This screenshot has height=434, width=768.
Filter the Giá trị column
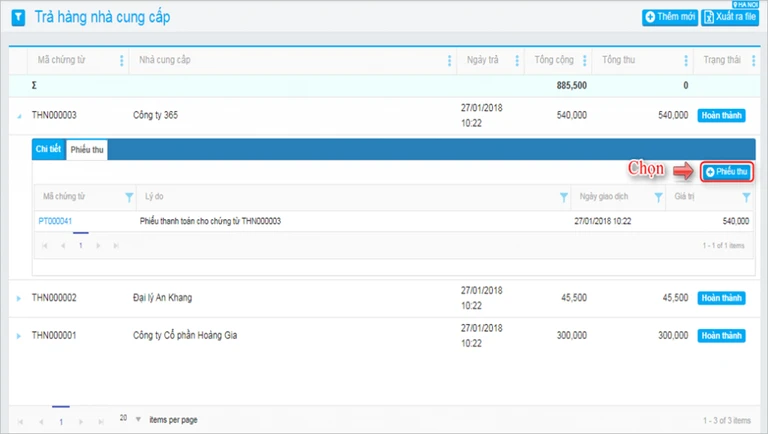[746, 197]
